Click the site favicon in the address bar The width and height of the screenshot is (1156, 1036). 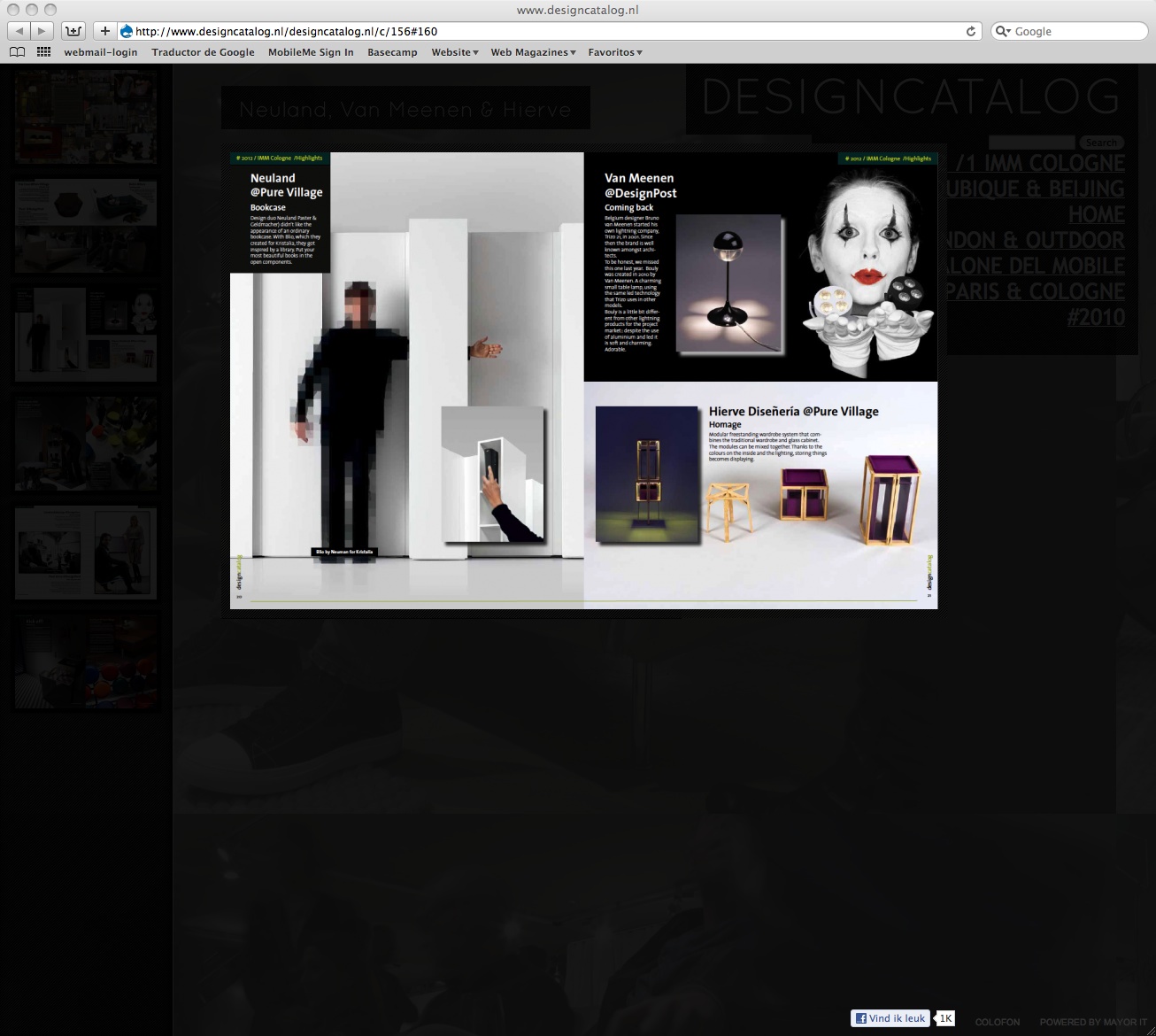126,31
